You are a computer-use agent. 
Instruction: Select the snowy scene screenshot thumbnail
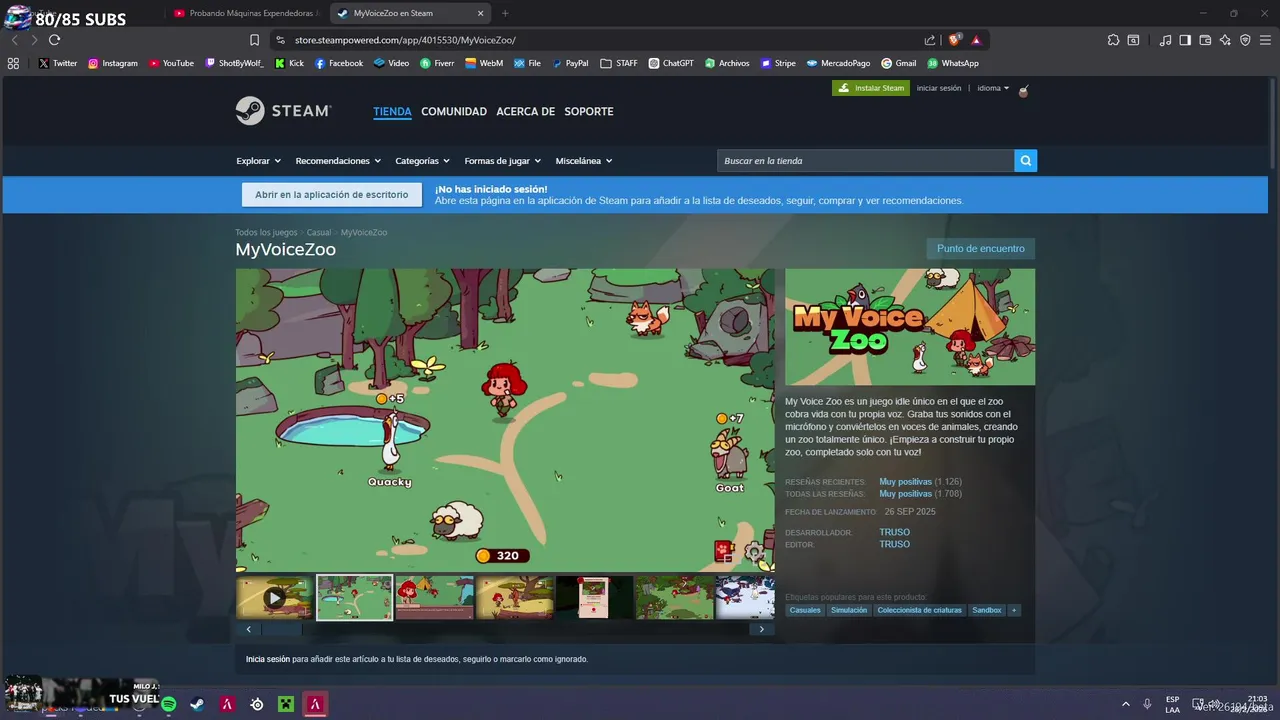745,597
